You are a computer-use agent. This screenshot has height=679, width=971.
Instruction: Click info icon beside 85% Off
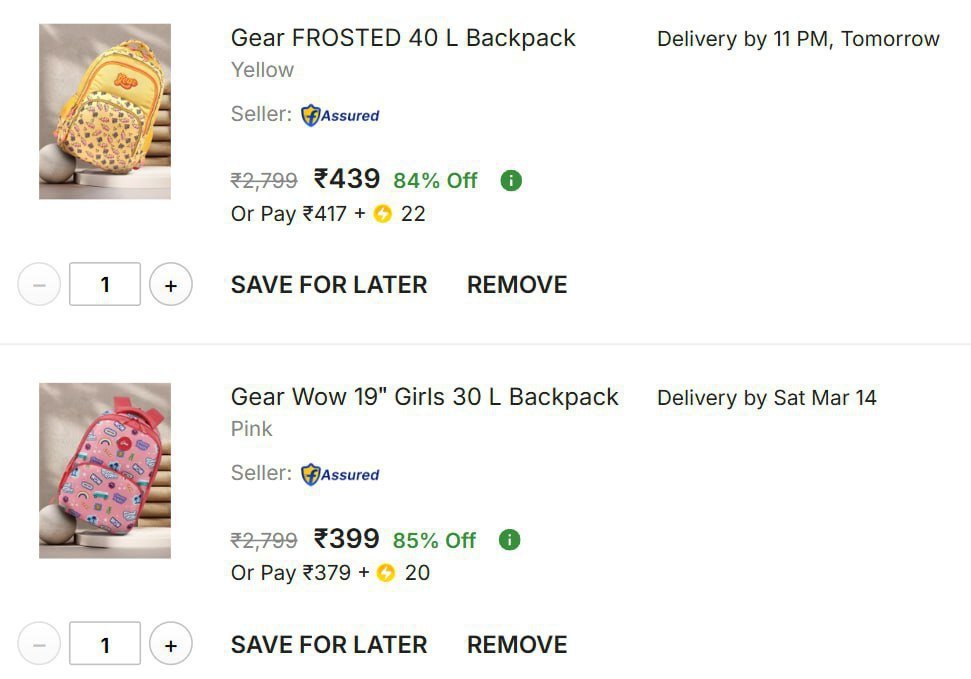point(510,540)
